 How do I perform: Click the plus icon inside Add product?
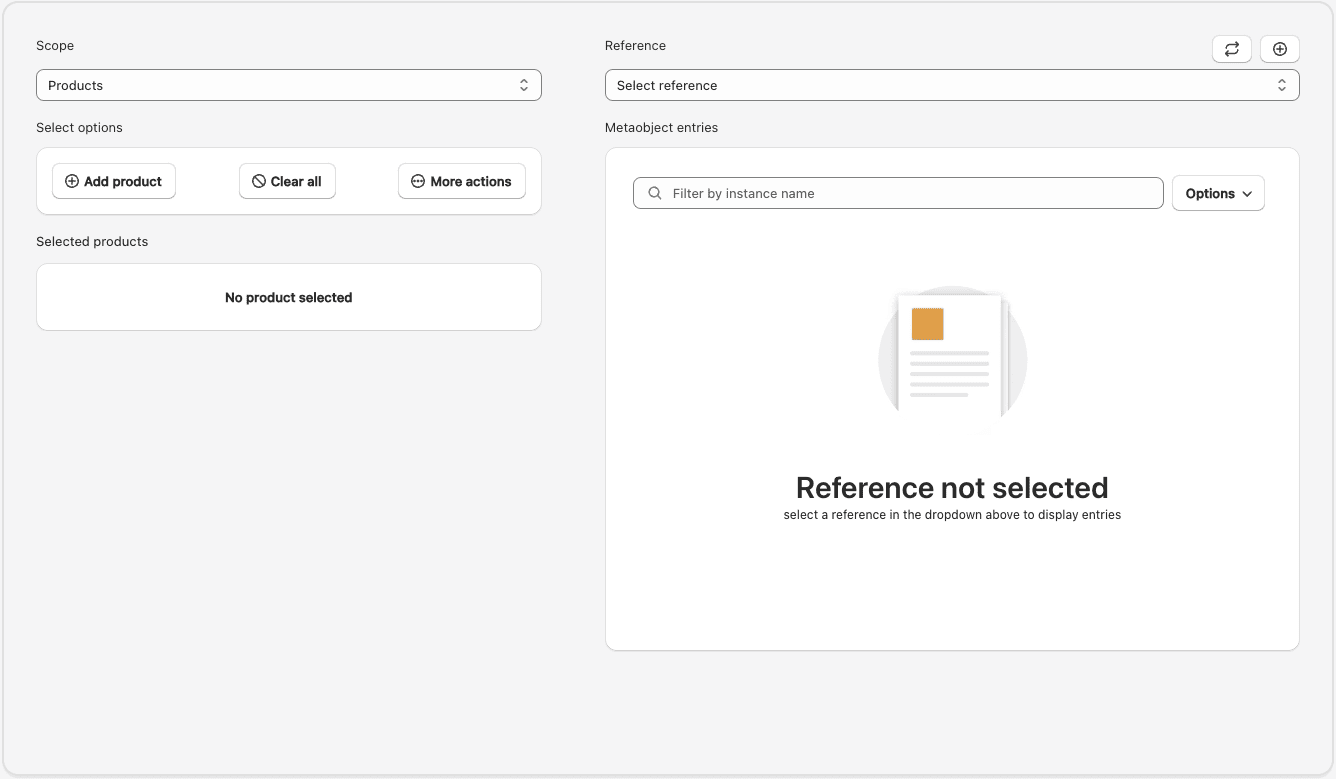tap(72, 181)
